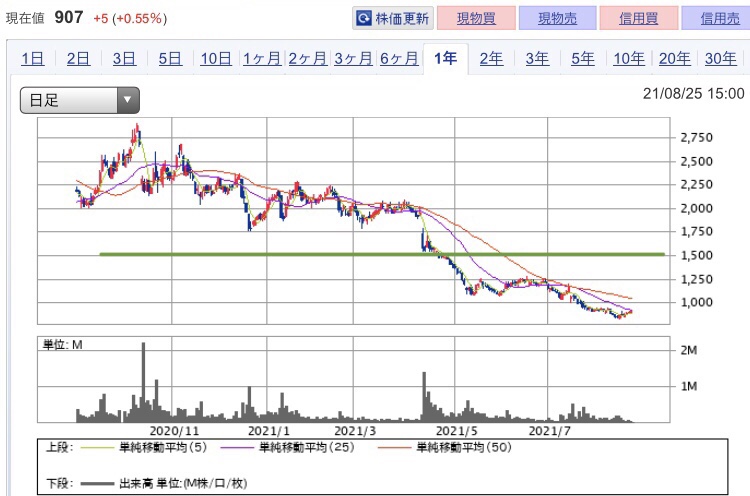Click the 単純移動平均(5) legend entry
Image resolution: width=750 pixels, height=496 pixels.
click(x=144, y=448)
